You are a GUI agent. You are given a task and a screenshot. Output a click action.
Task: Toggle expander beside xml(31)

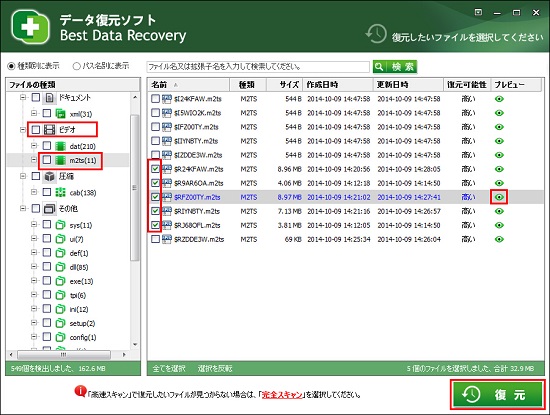[34, 113]
